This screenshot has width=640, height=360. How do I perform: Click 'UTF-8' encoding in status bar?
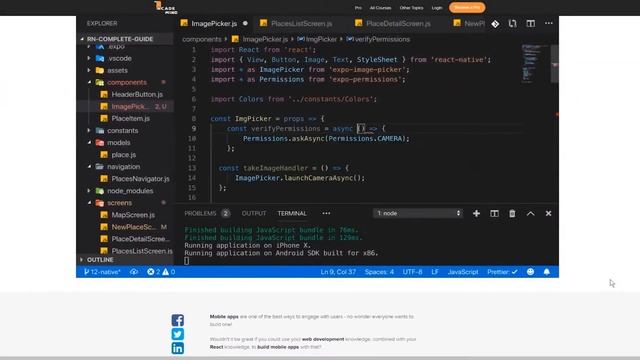(x=412, y=272)
